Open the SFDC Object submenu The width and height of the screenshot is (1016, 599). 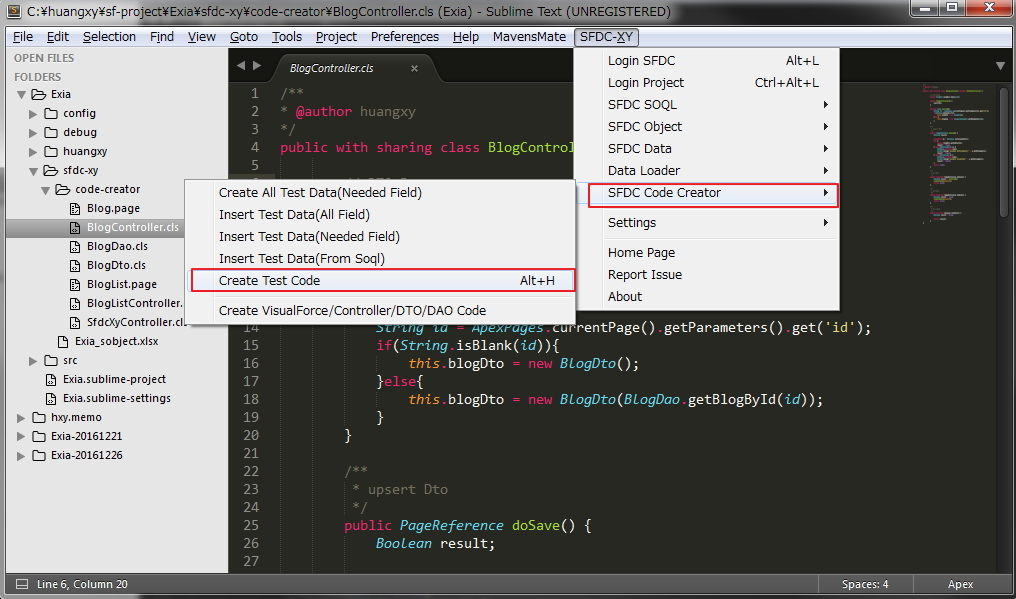coord(707,127)
